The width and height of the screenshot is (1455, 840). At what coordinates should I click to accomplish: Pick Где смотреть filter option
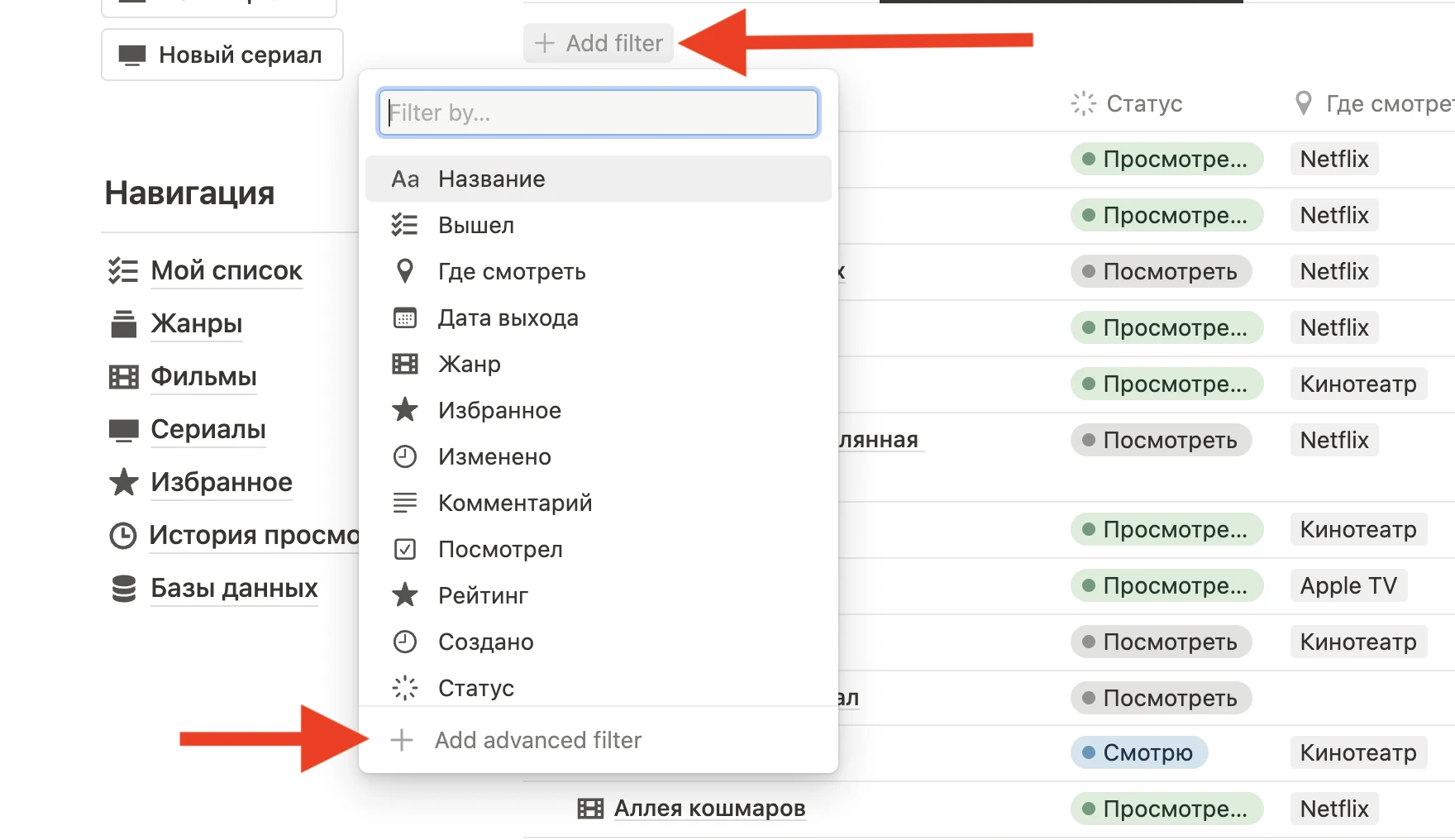(599, 271)
